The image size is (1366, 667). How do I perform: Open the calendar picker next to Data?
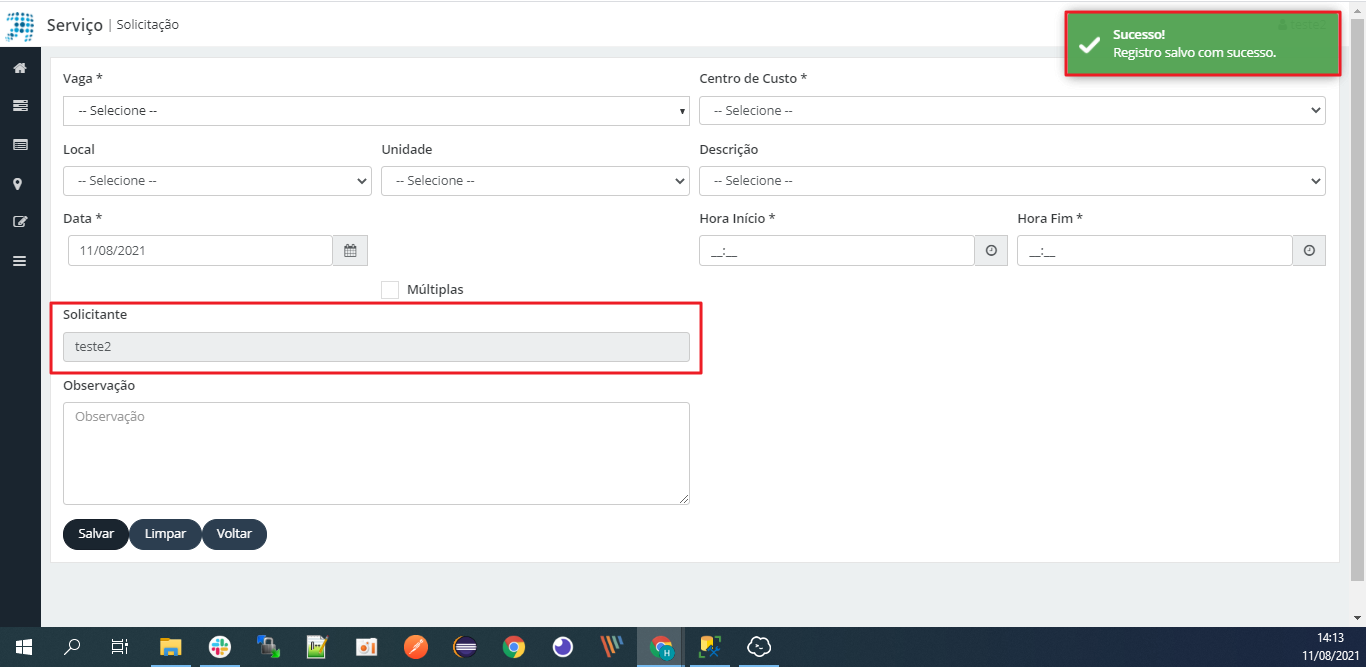pos(350,251)
